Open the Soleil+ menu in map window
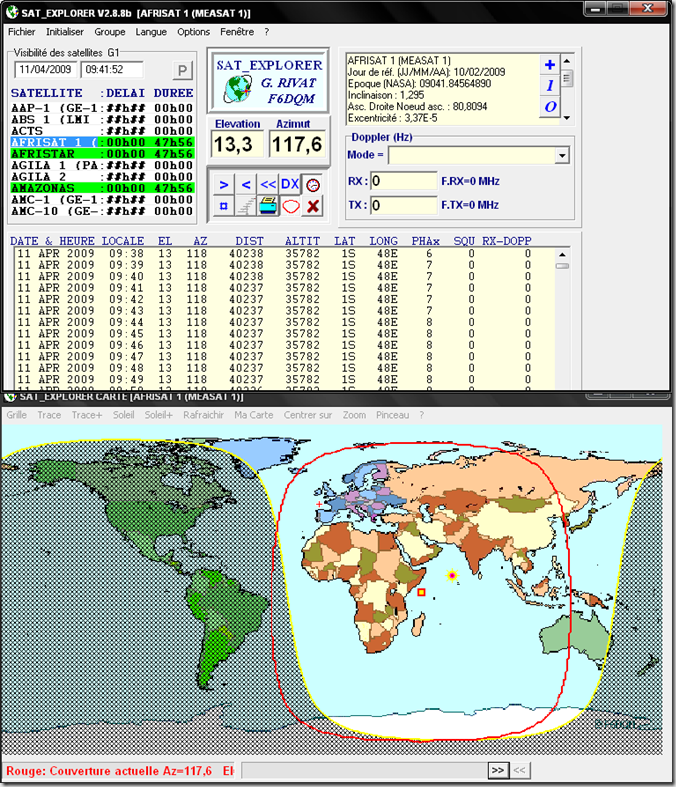 point(159,415)
